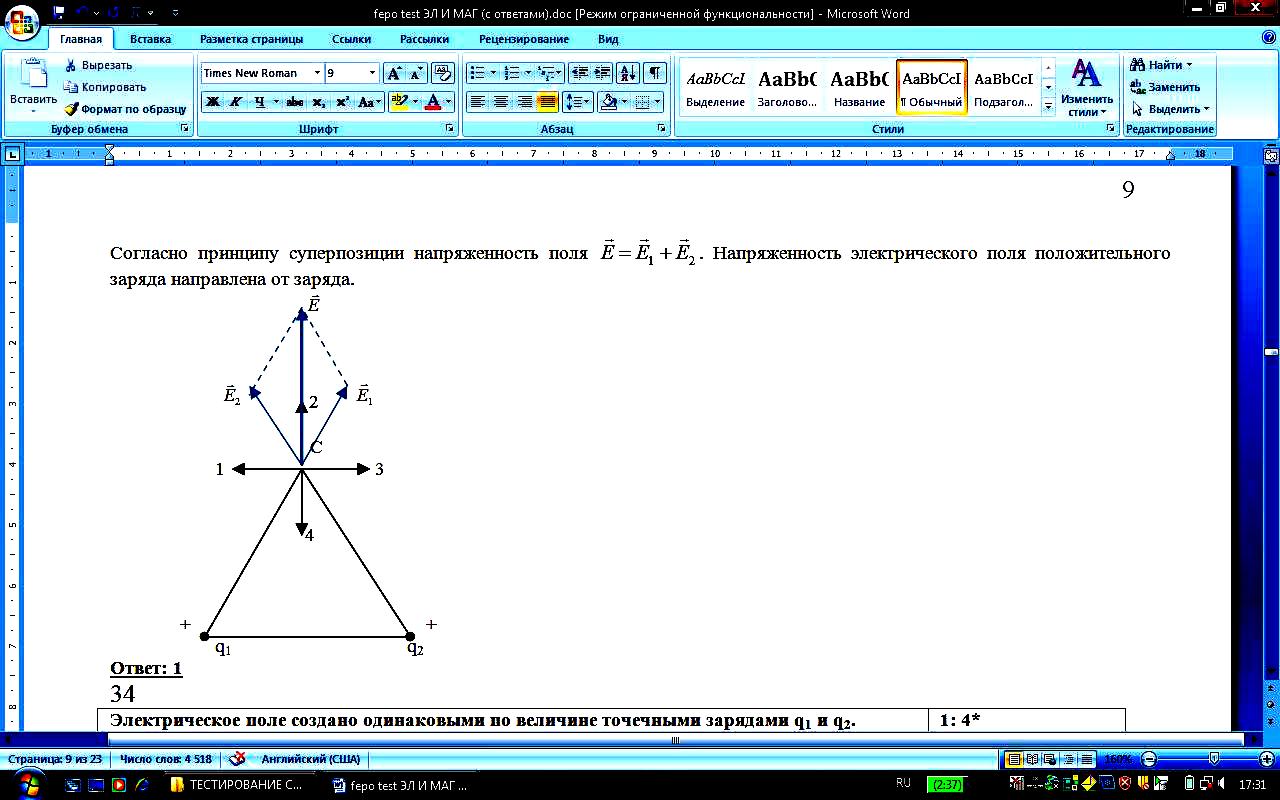Switch to the Рассылки tab
Image resolution: width=1280 pixels, height=800 pixels.
424,39
